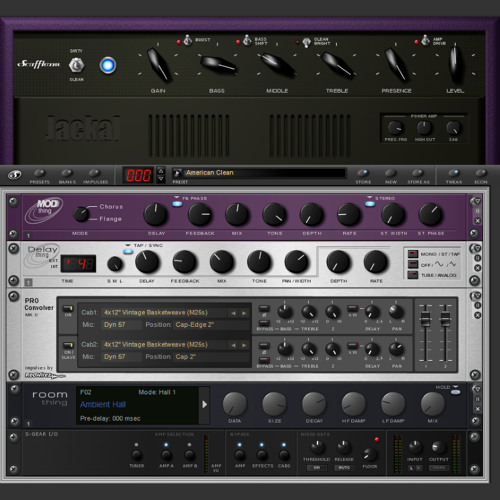
Task: Toggle Pro Convolver Cab2 On/Slave switch
Action: coord(68,345)
